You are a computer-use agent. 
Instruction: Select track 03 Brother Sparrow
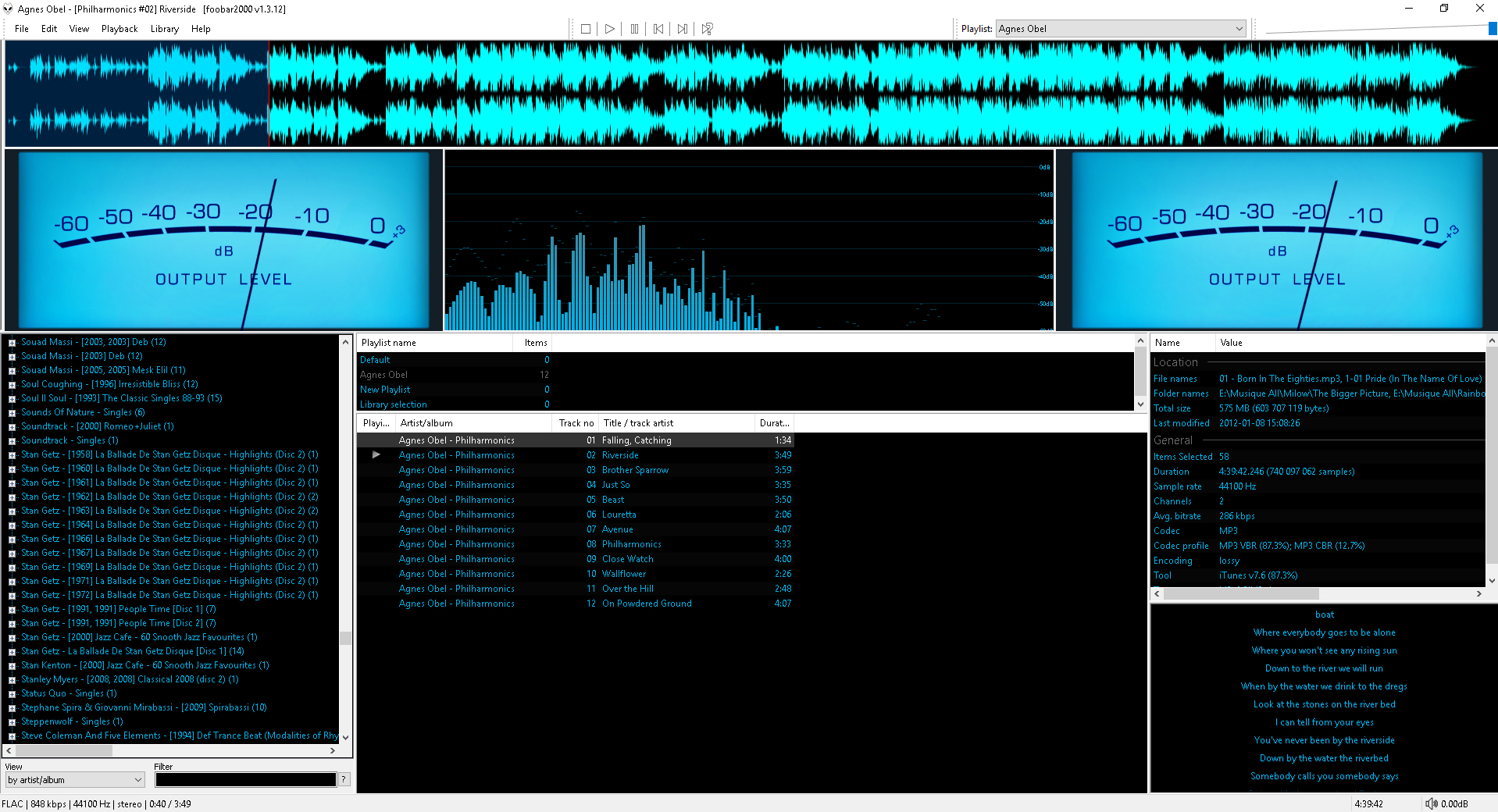click(576, 470)
